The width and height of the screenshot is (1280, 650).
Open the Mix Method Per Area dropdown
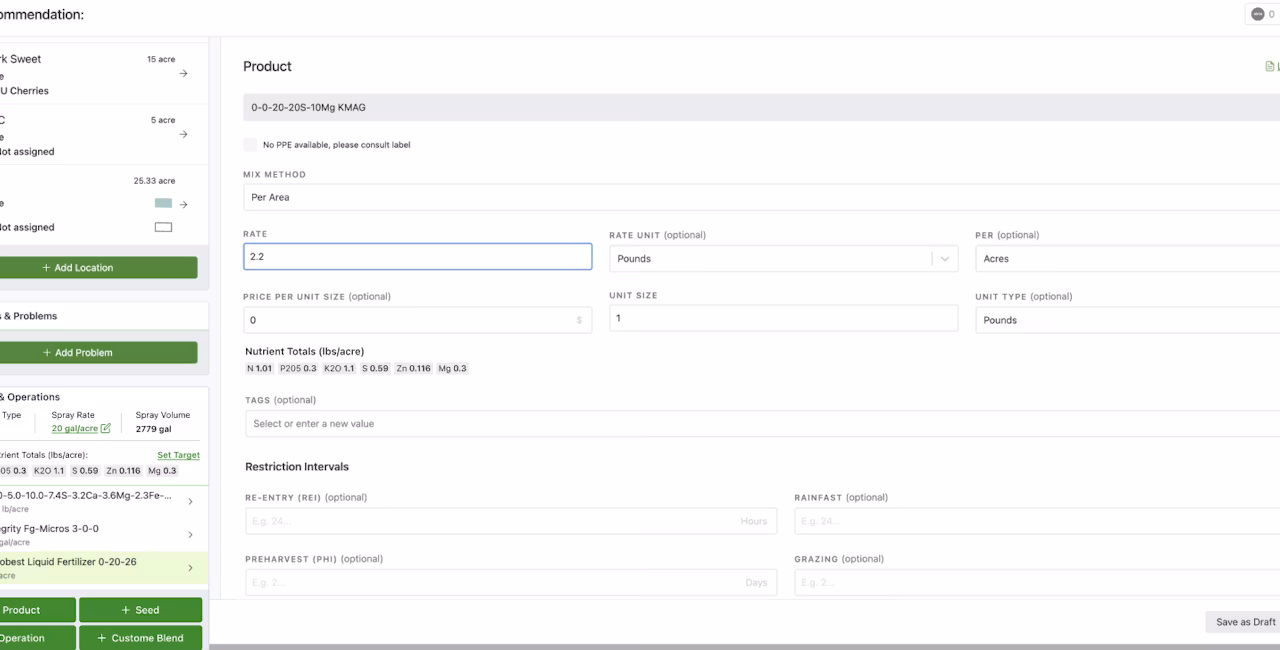(761, 197)
